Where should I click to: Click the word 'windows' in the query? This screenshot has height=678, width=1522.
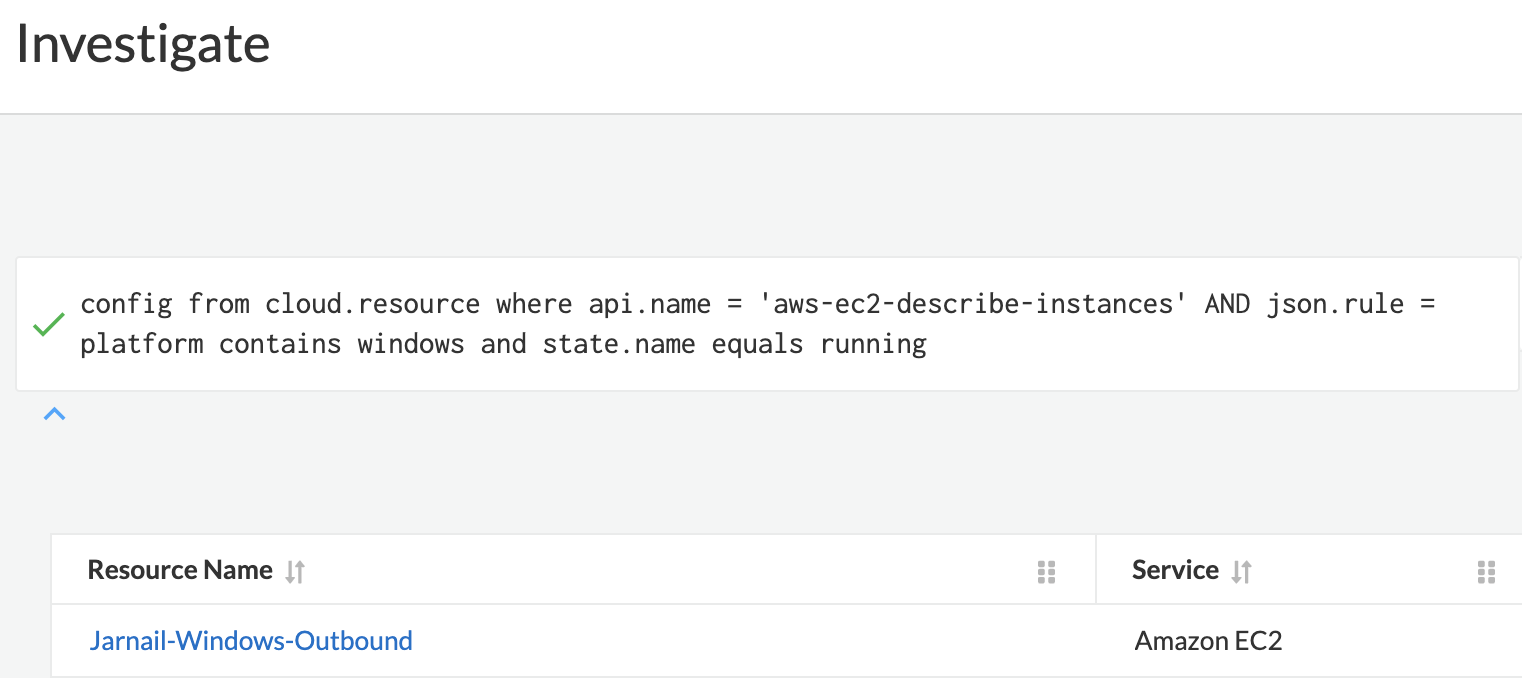point(411,345)
